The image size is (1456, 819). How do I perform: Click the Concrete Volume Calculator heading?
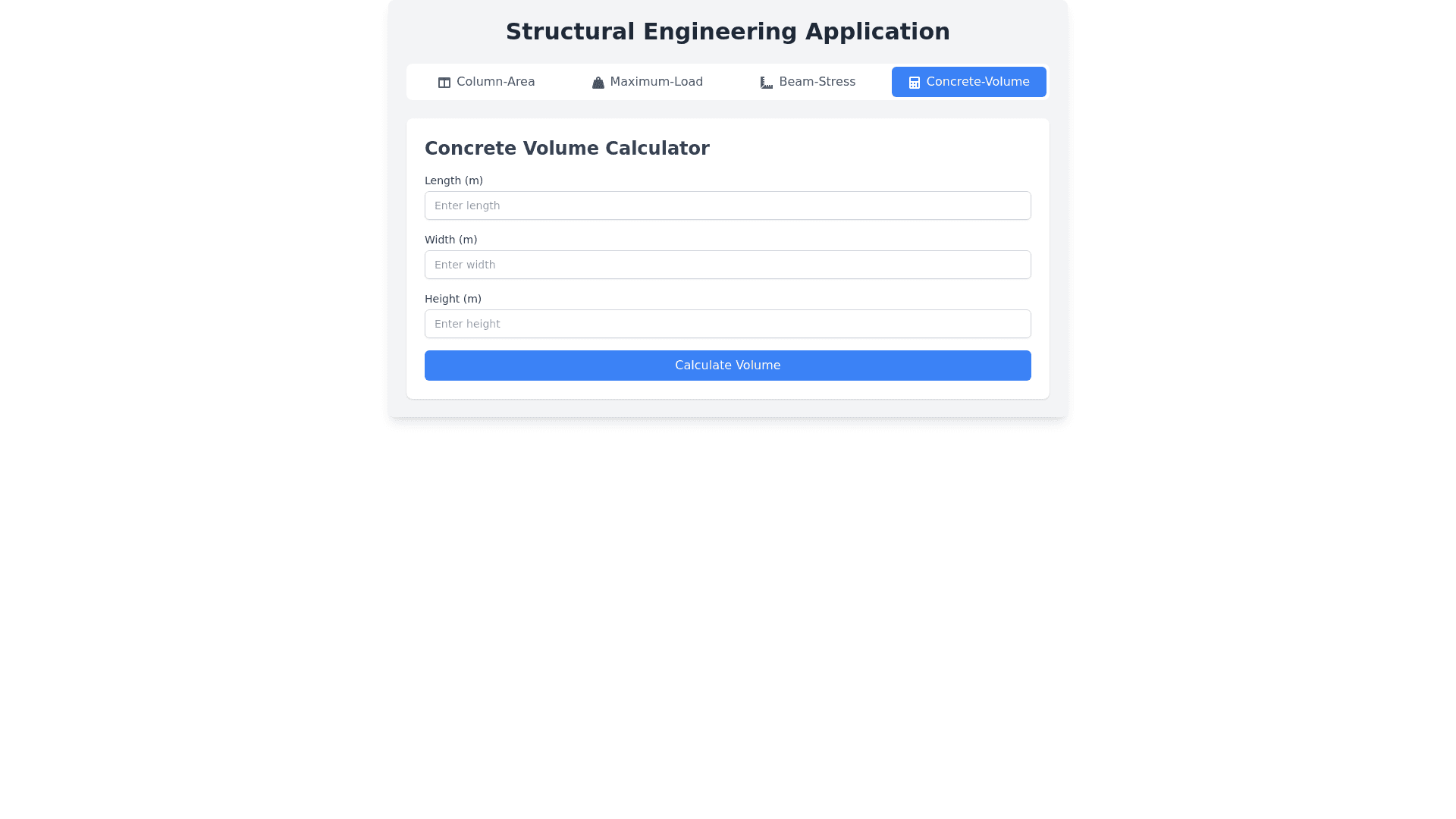[567, 148]
